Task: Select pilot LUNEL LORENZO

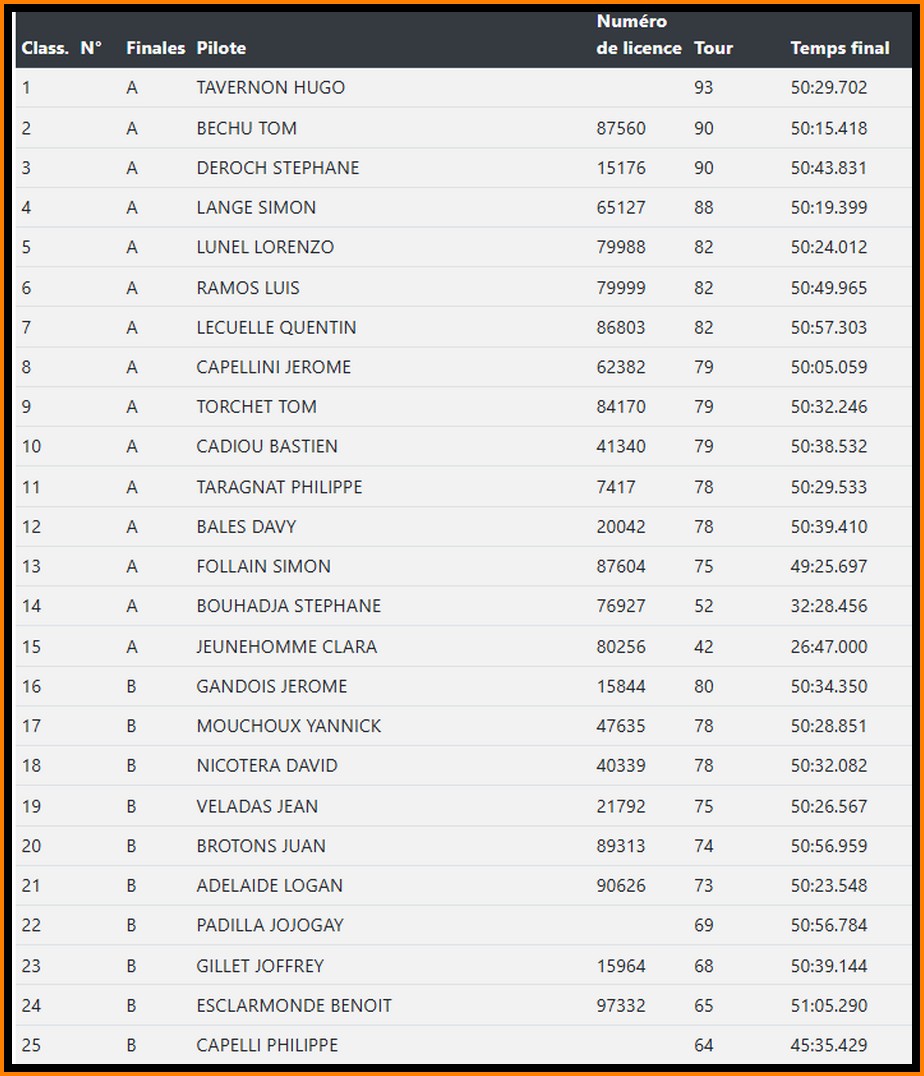Action: coord(265,247)
